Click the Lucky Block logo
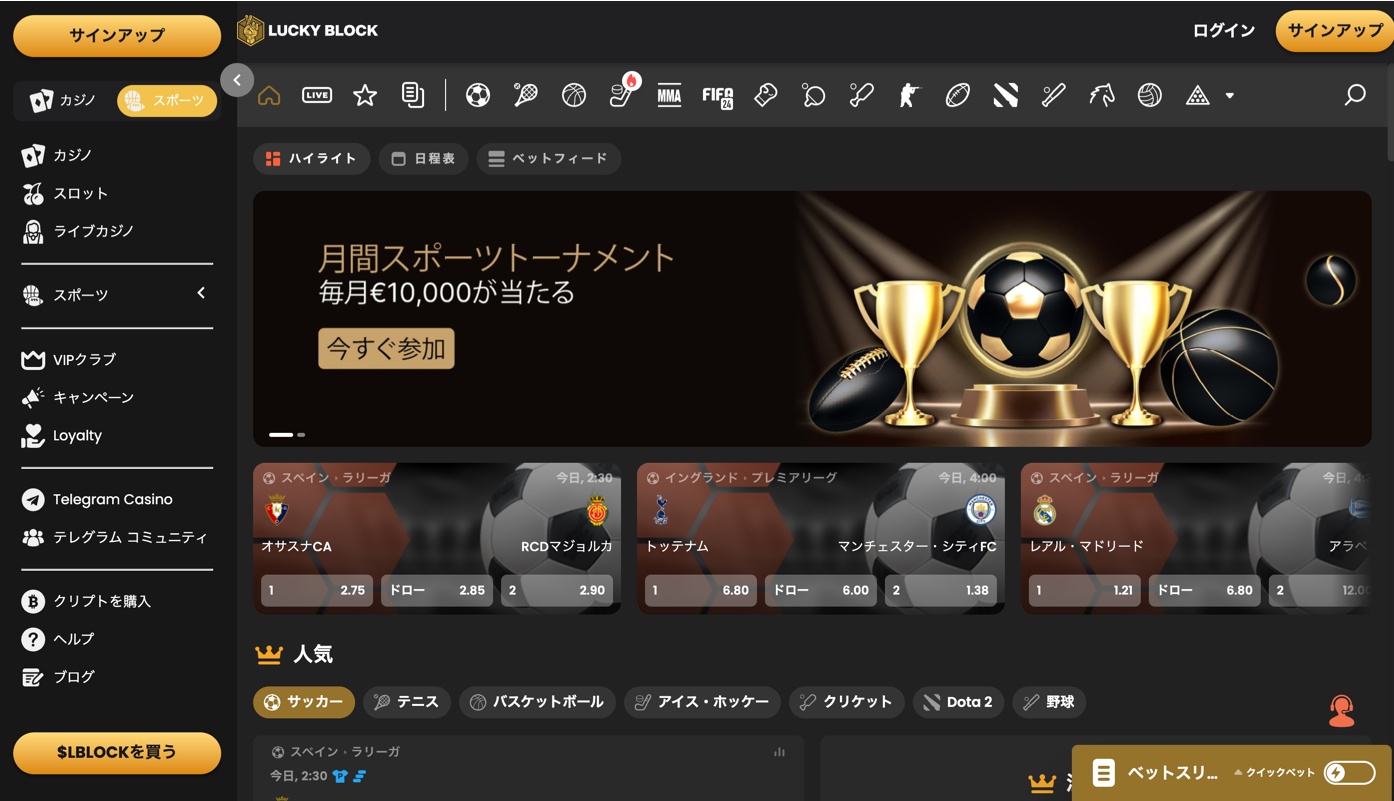1394x801 pixels. coord(308,30)
